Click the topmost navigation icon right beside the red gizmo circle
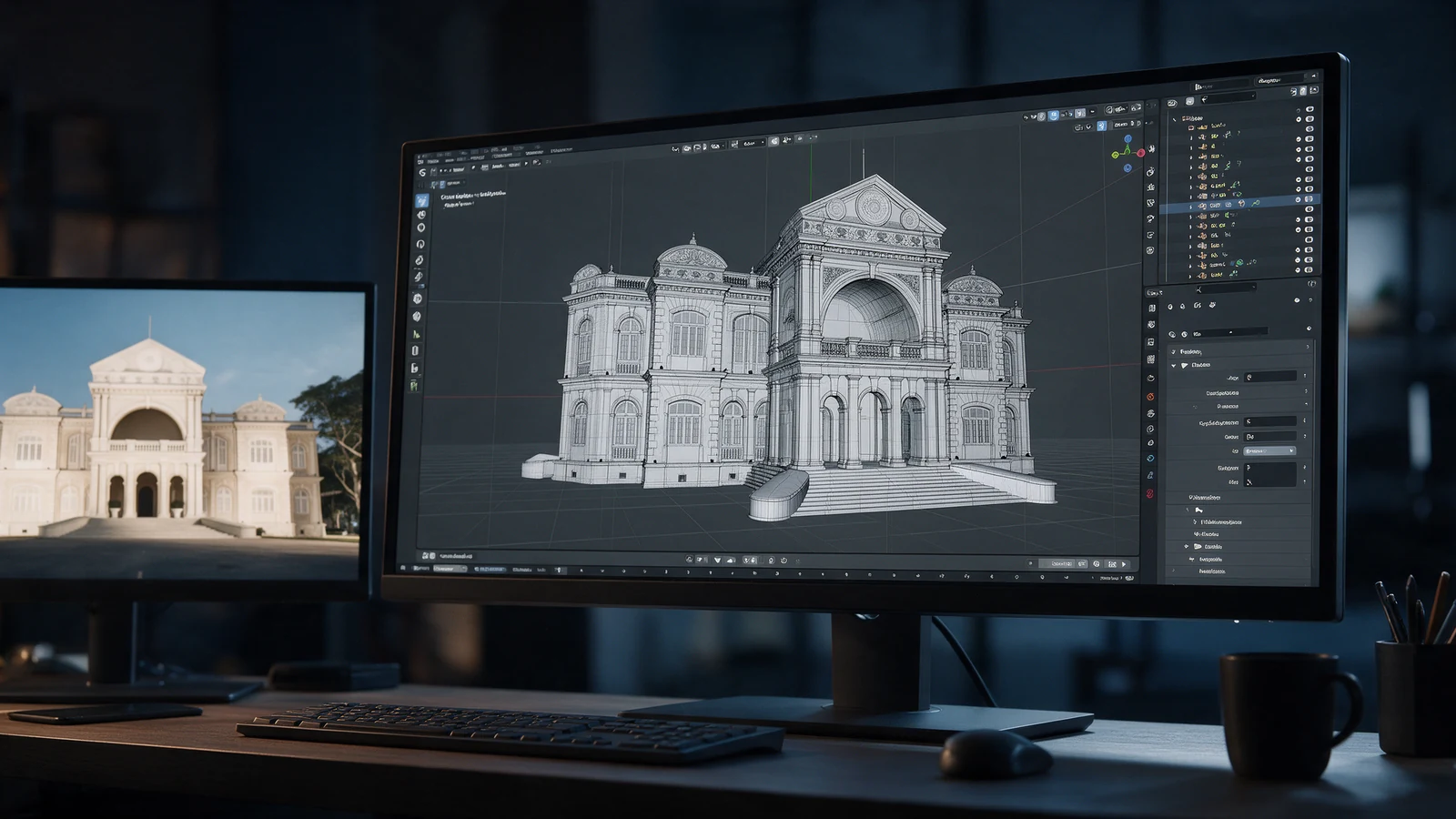Screen dimensions: 1456x819 [x=1151, y=149]
